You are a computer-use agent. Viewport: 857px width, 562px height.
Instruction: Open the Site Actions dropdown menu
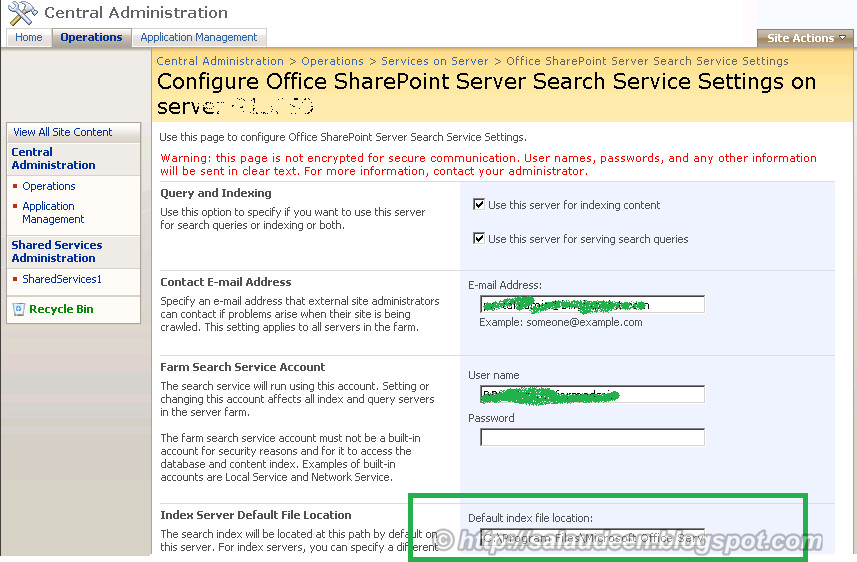[806, 38]
